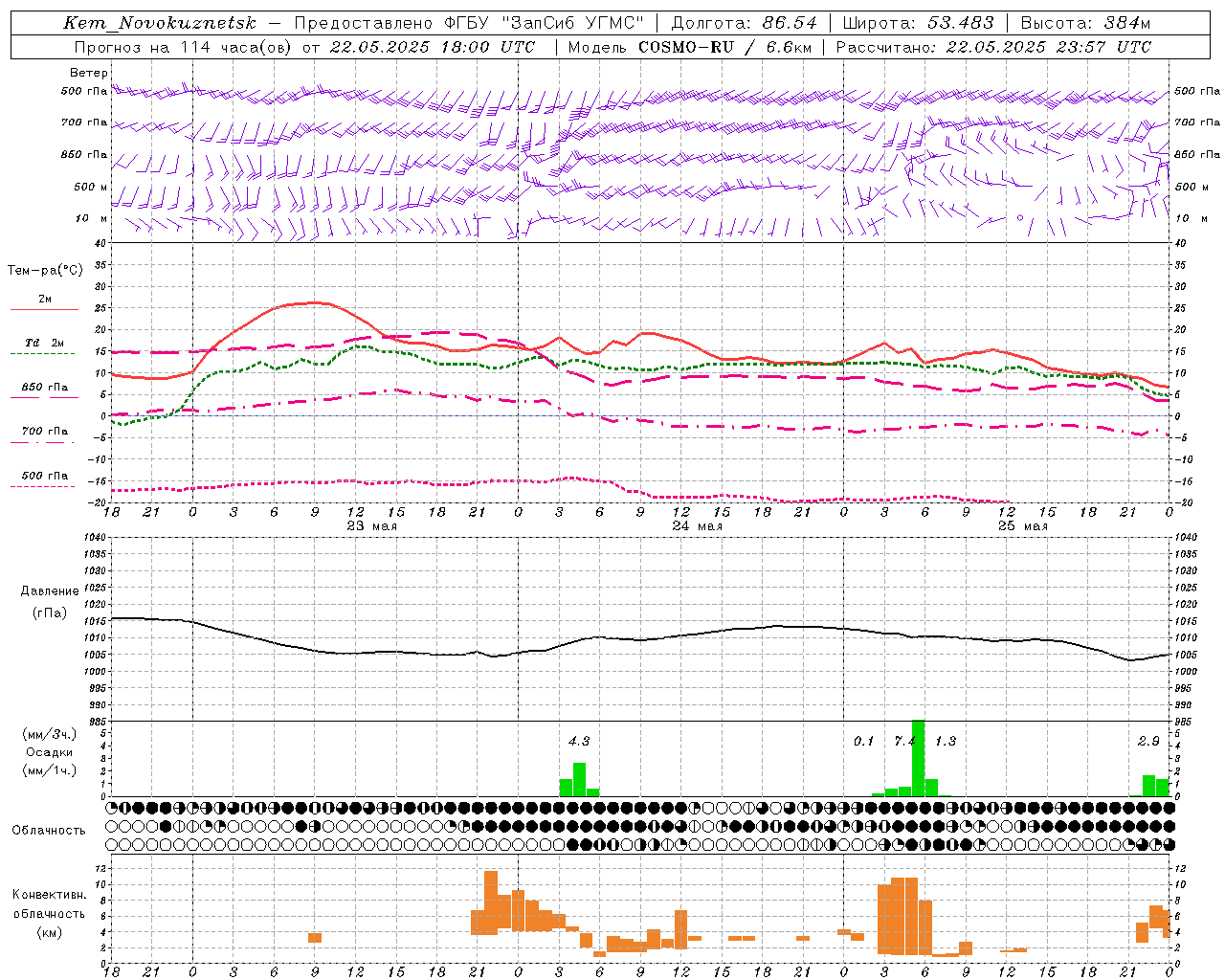Screen dimensions: 1225x980
Task: Click the 0.1 precipitation total value
Action: [x=864, y=741]
